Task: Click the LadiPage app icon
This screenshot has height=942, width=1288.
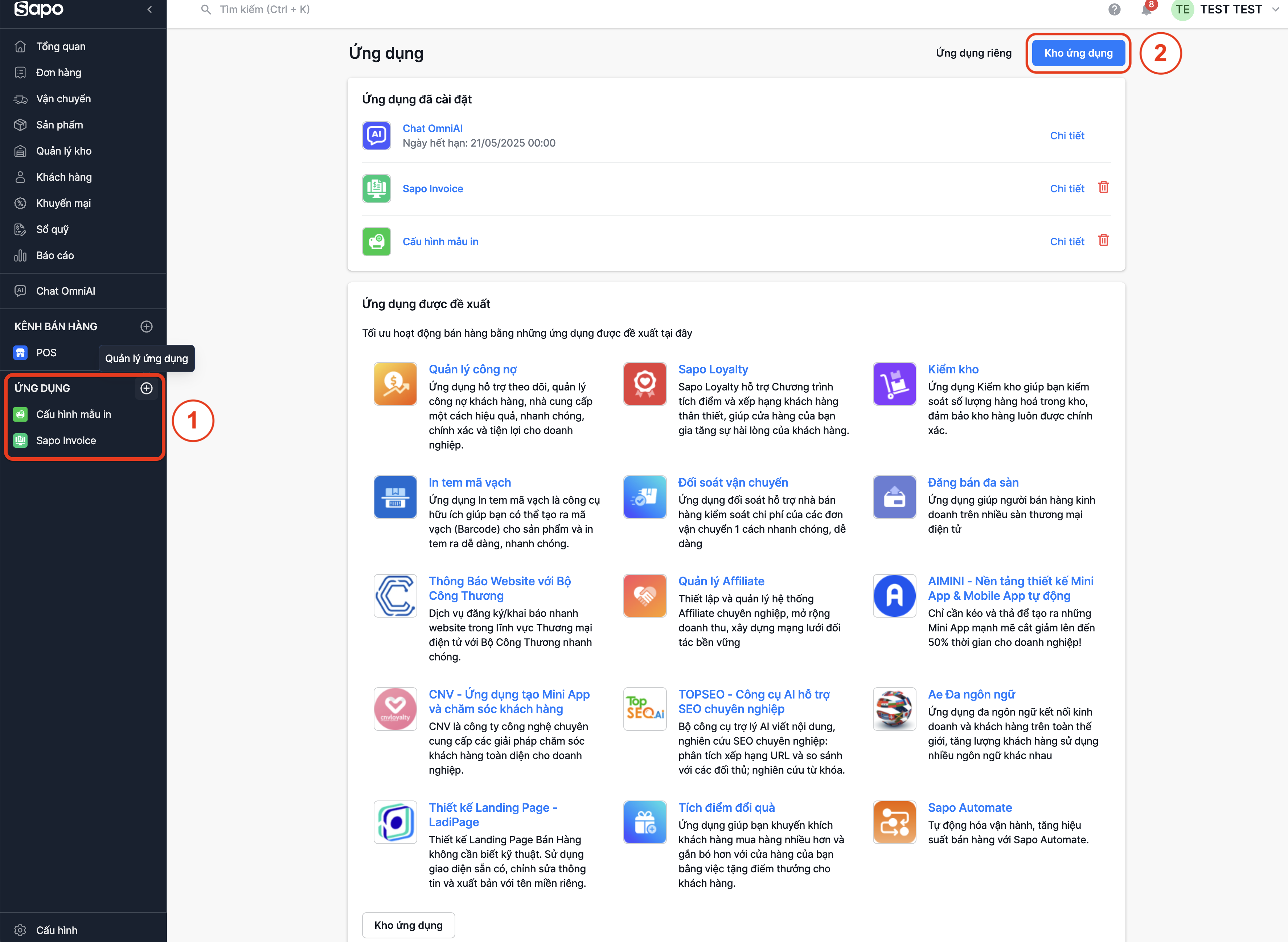Action: [x=395, y=822]
